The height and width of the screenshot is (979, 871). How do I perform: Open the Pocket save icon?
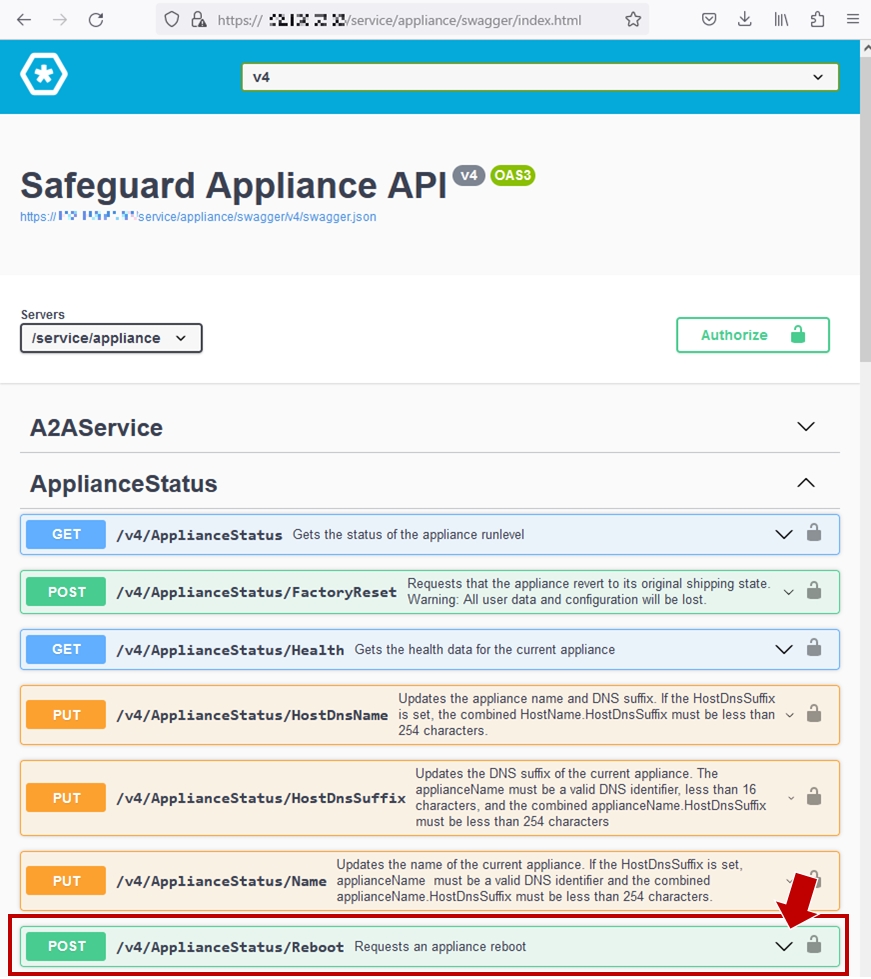point(709,20)
